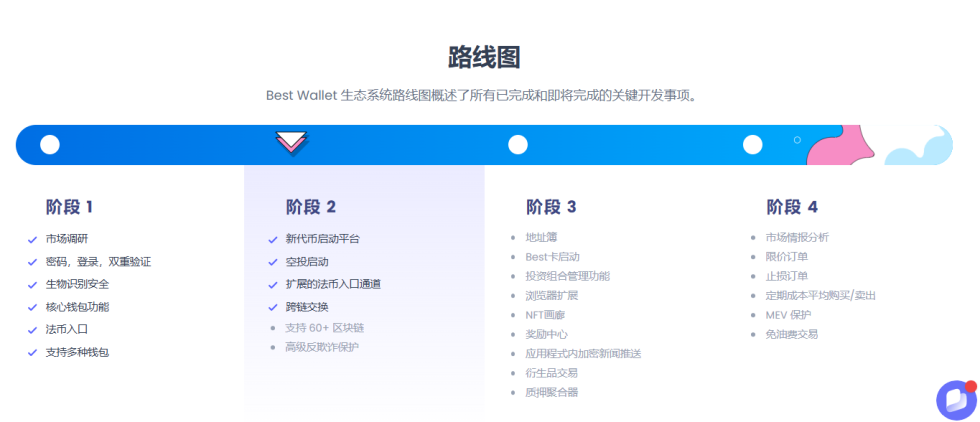This screenshot has width=980, height=422.
Task: Click the 新代币启动平台 item
Action: (x=322, y=239)
